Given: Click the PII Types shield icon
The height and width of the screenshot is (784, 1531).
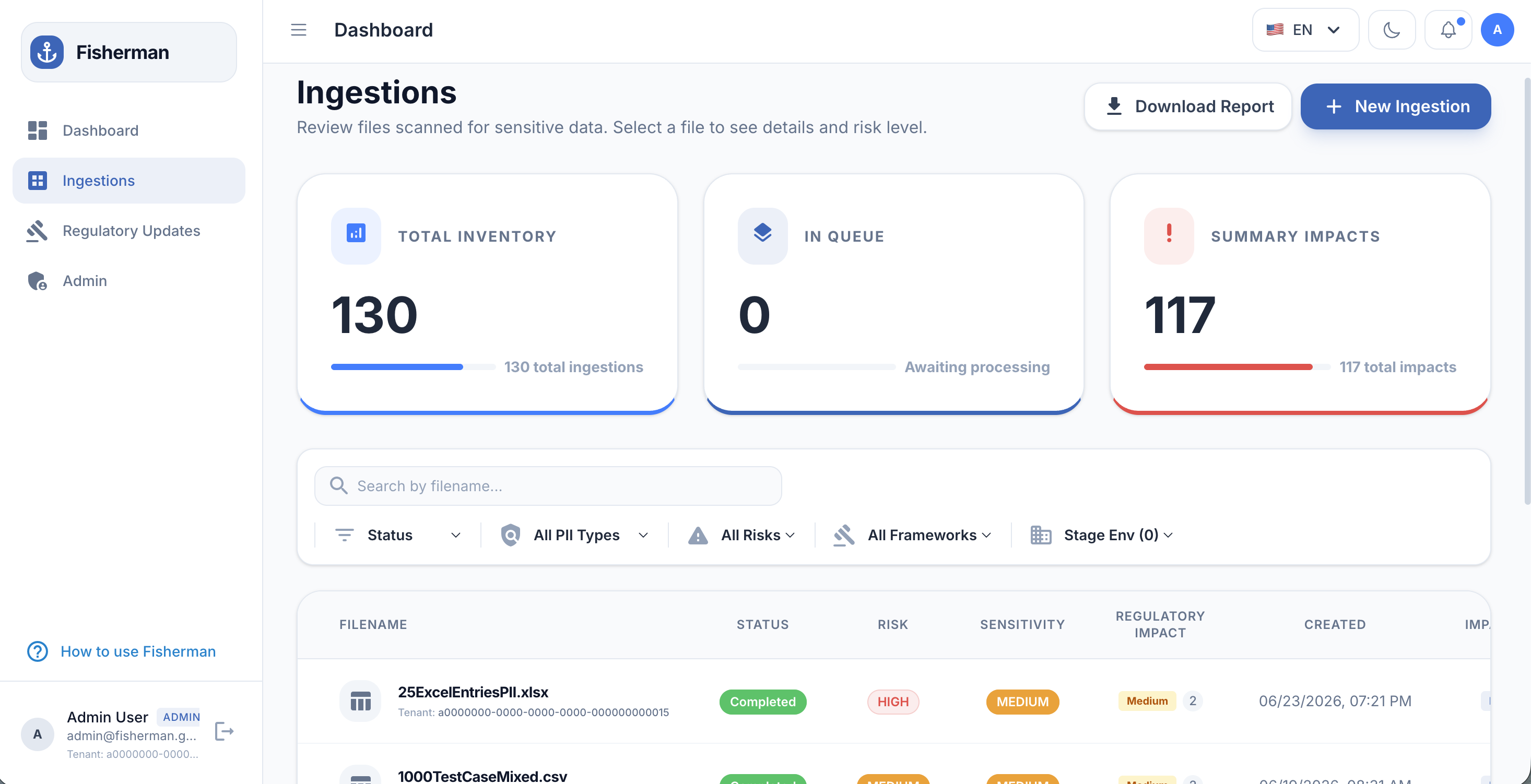Looking at the screenshot, I should pyautogui.click(x=510, y=535).
